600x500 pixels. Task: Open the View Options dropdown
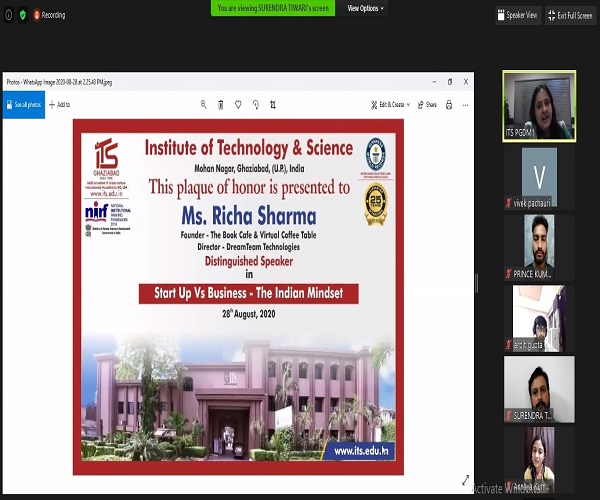365,8
